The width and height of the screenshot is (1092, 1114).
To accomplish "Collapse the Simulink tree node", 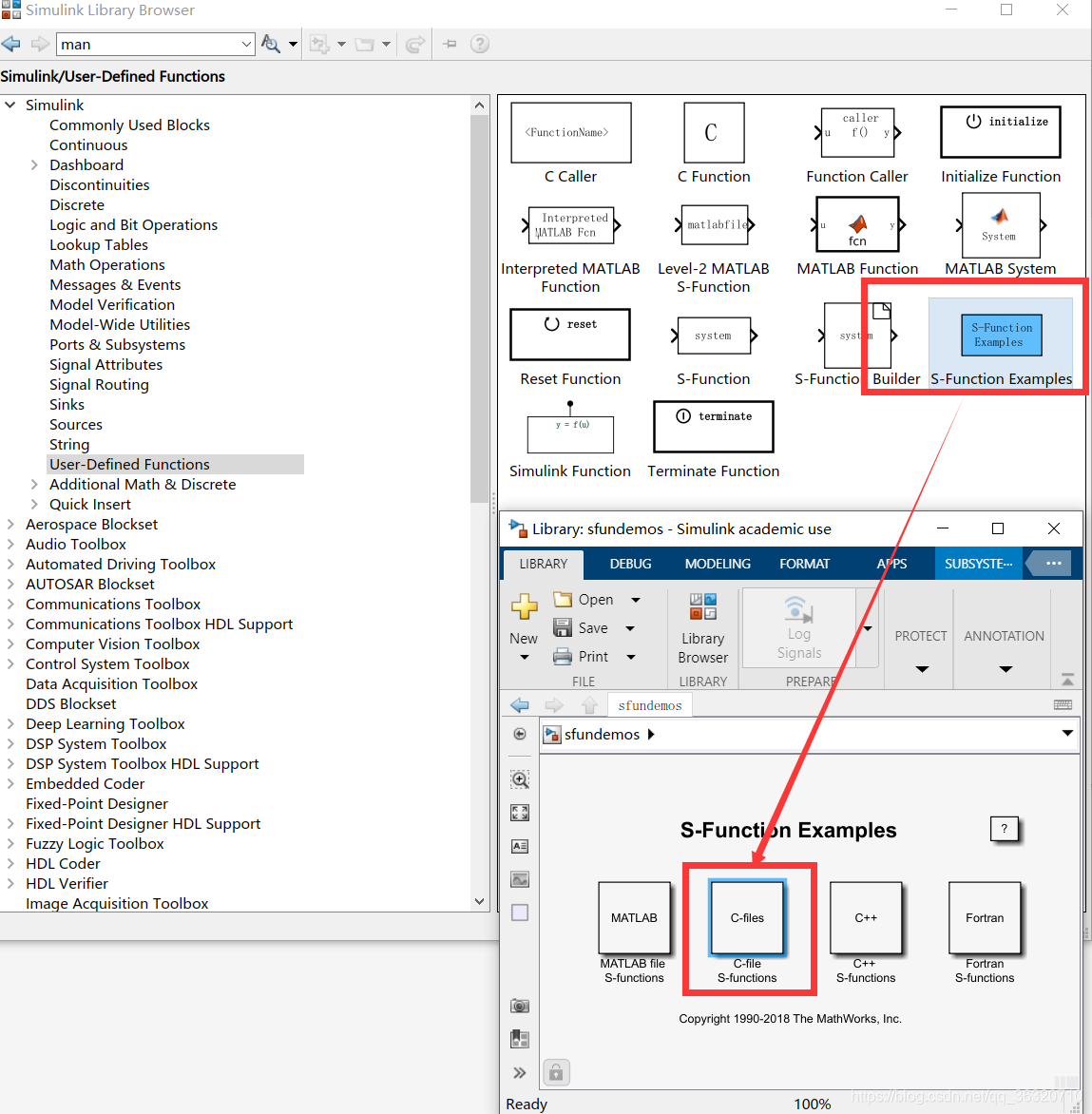I will [x=10, y=106].
